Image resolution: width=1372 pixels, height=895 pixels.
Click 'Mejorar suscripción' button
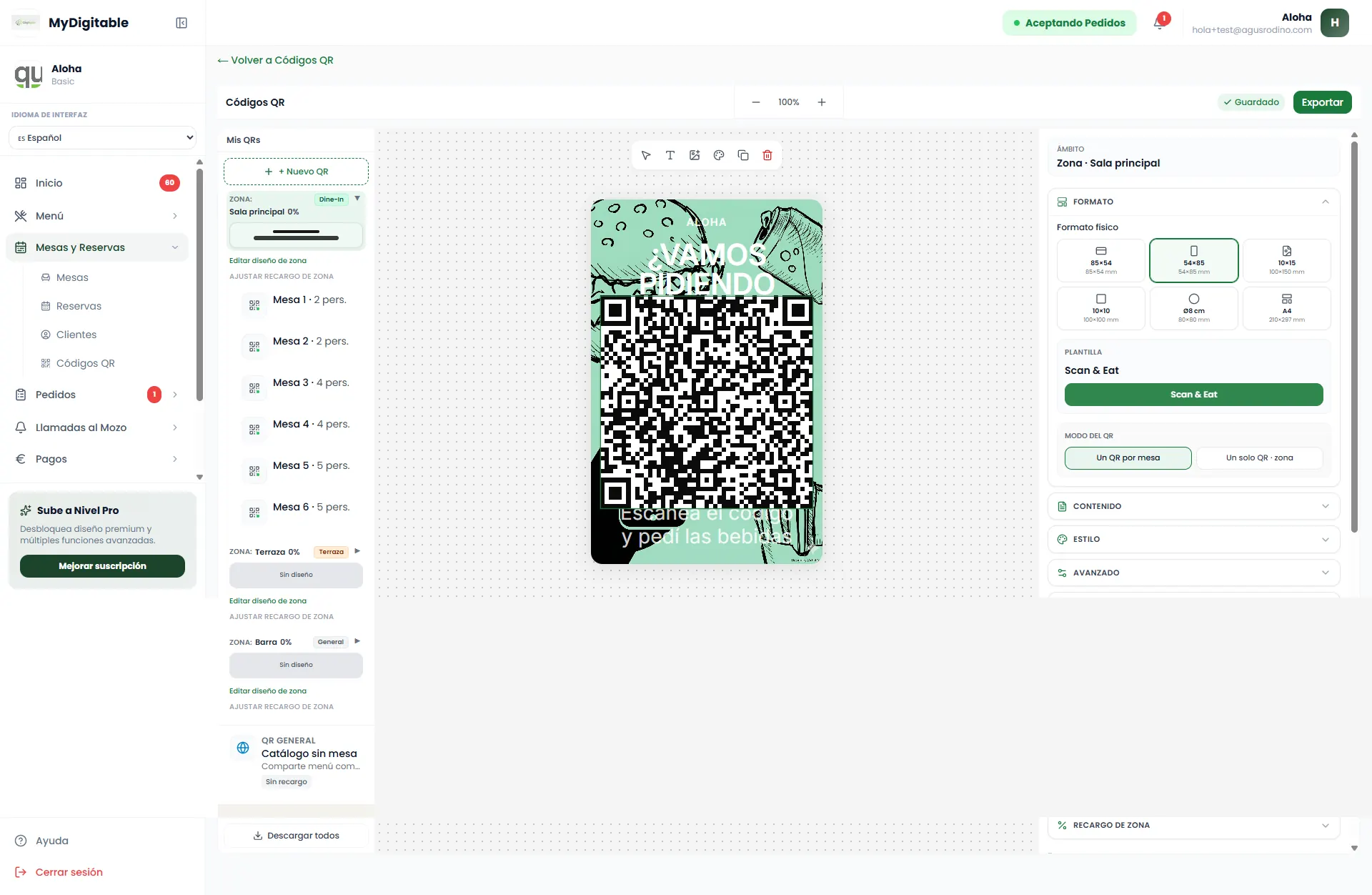[x=102, y=566]
